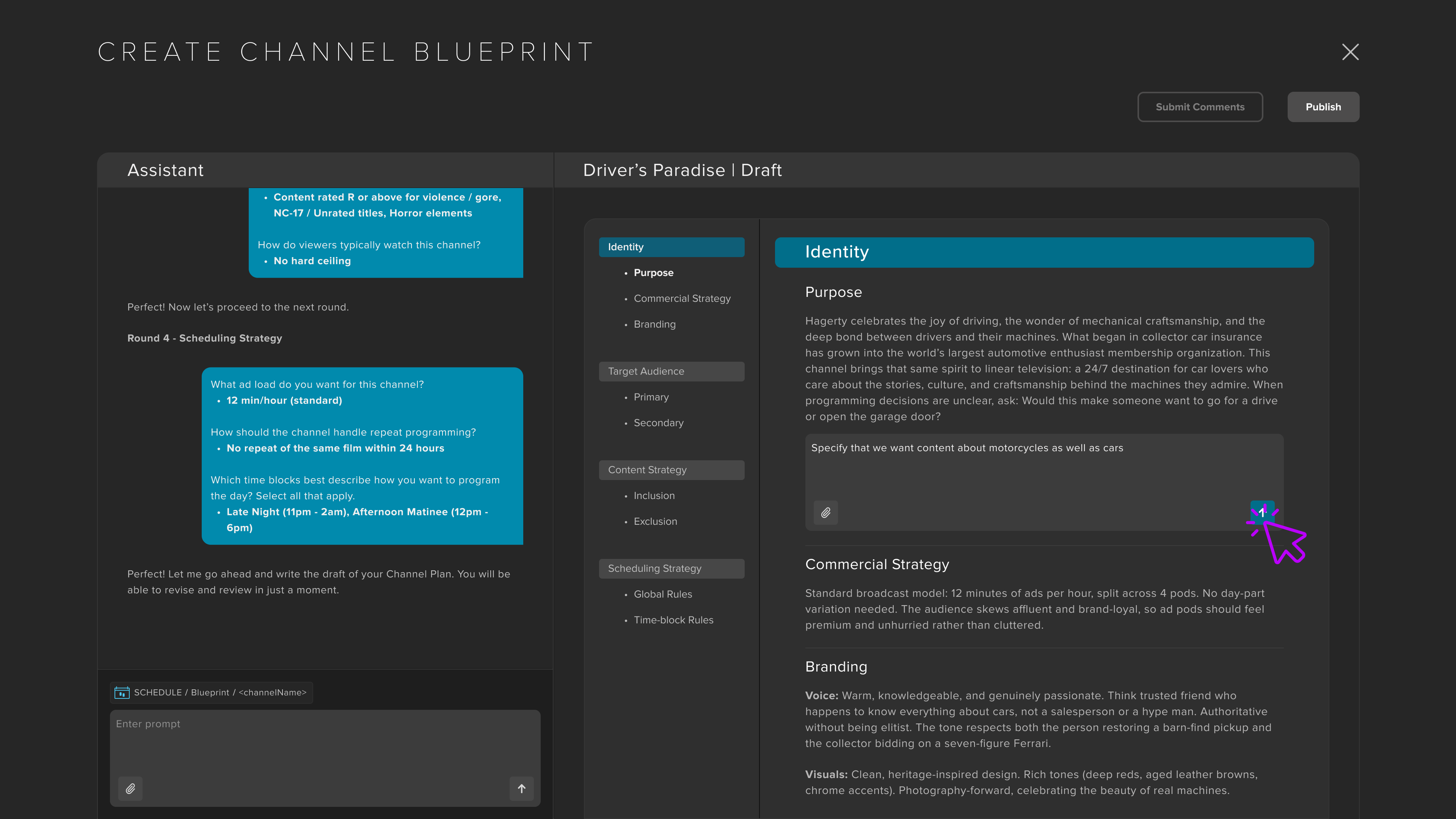The width and height of the screenshot is (1456, 819).
Task: Click the Commercial Strategy heading in the draft
Action: [877, 564]
